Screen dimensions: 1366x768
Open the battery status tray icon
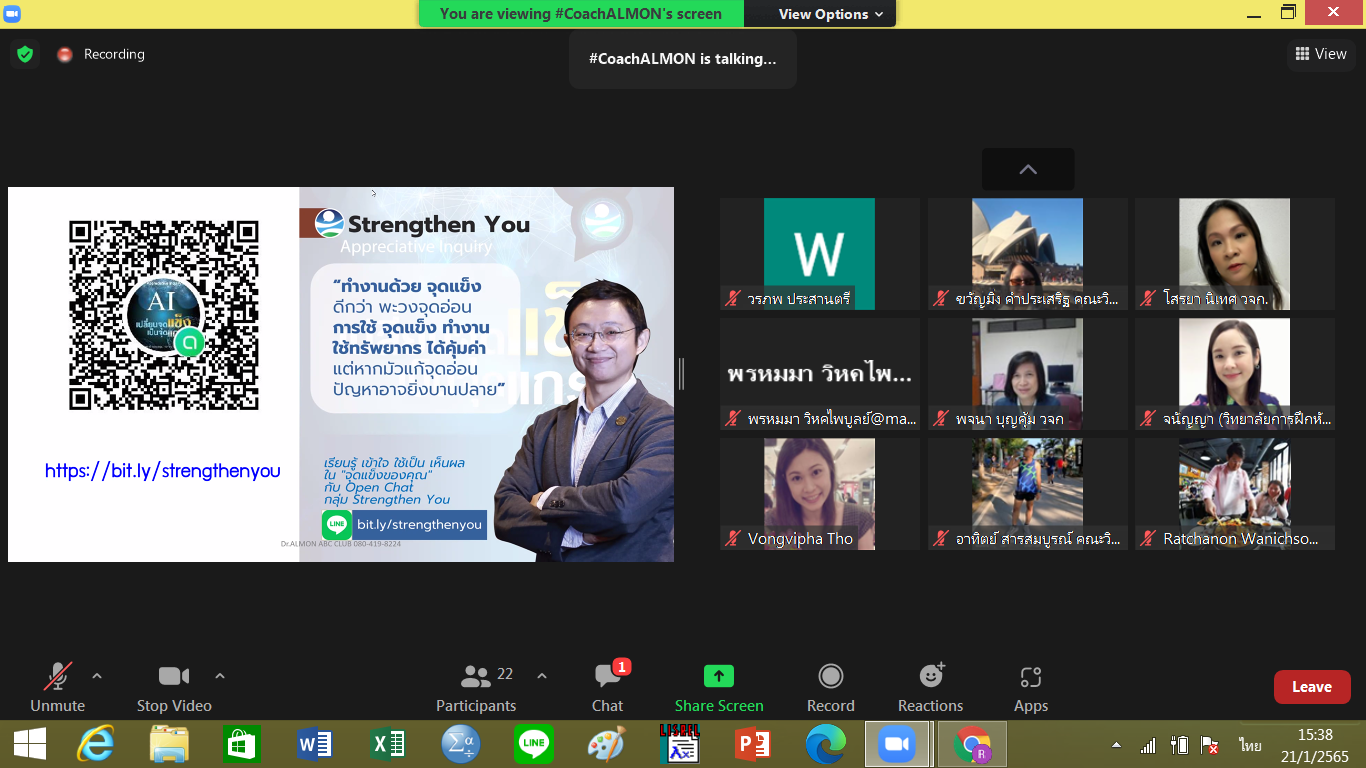pos(1180,745)
